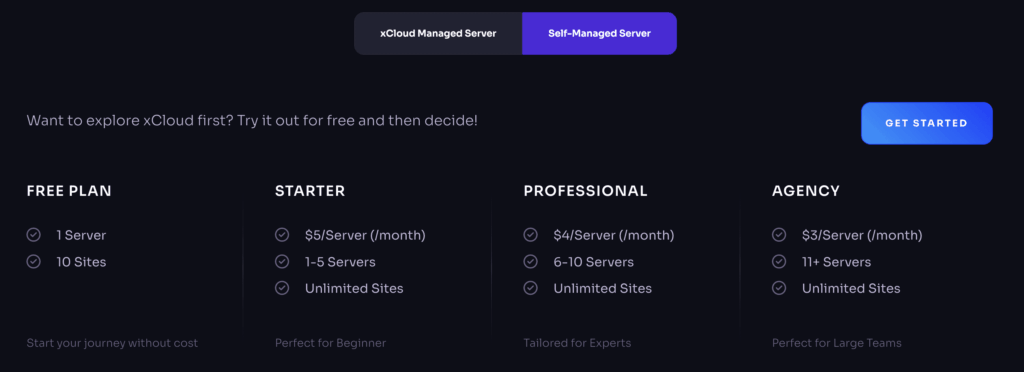1024x372 pixels.
Task: Select the FREE PLAN heading
Action: point(69,191)
